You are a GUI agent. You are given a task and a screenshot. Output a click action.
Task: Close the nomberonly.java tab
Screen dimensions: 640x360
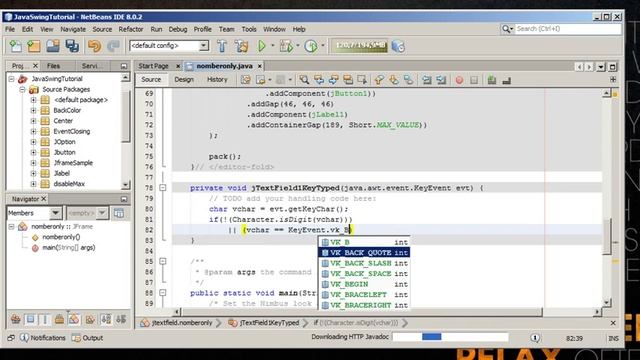coord(260,66)
